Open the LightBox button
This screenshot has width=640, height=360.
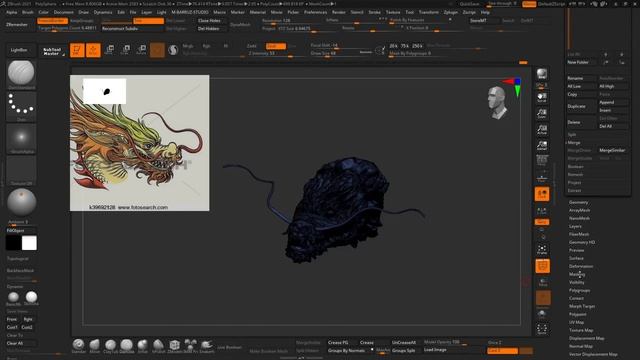point(19,50)
